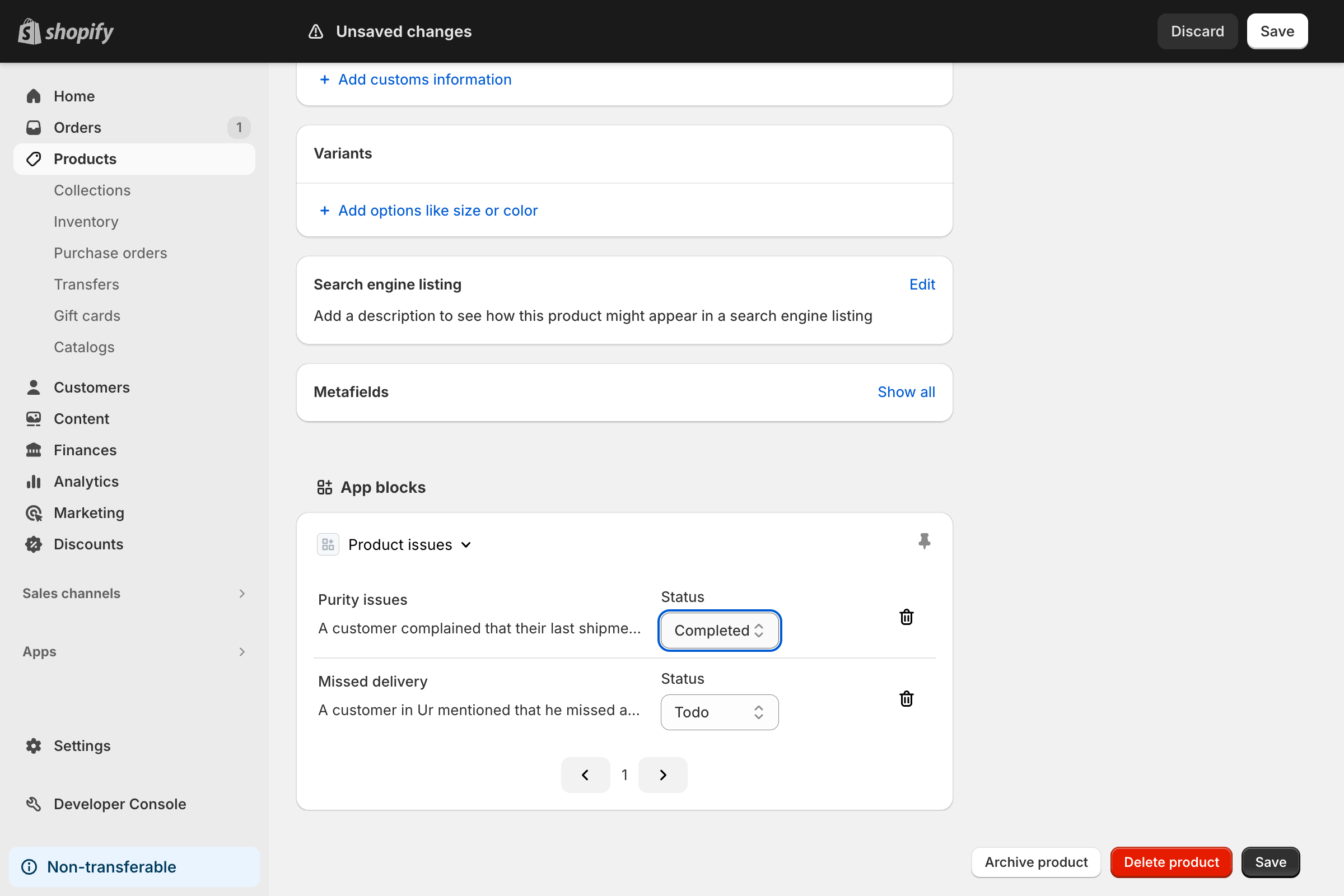
Task: Open Collections under Products
Action: (92, 190)
